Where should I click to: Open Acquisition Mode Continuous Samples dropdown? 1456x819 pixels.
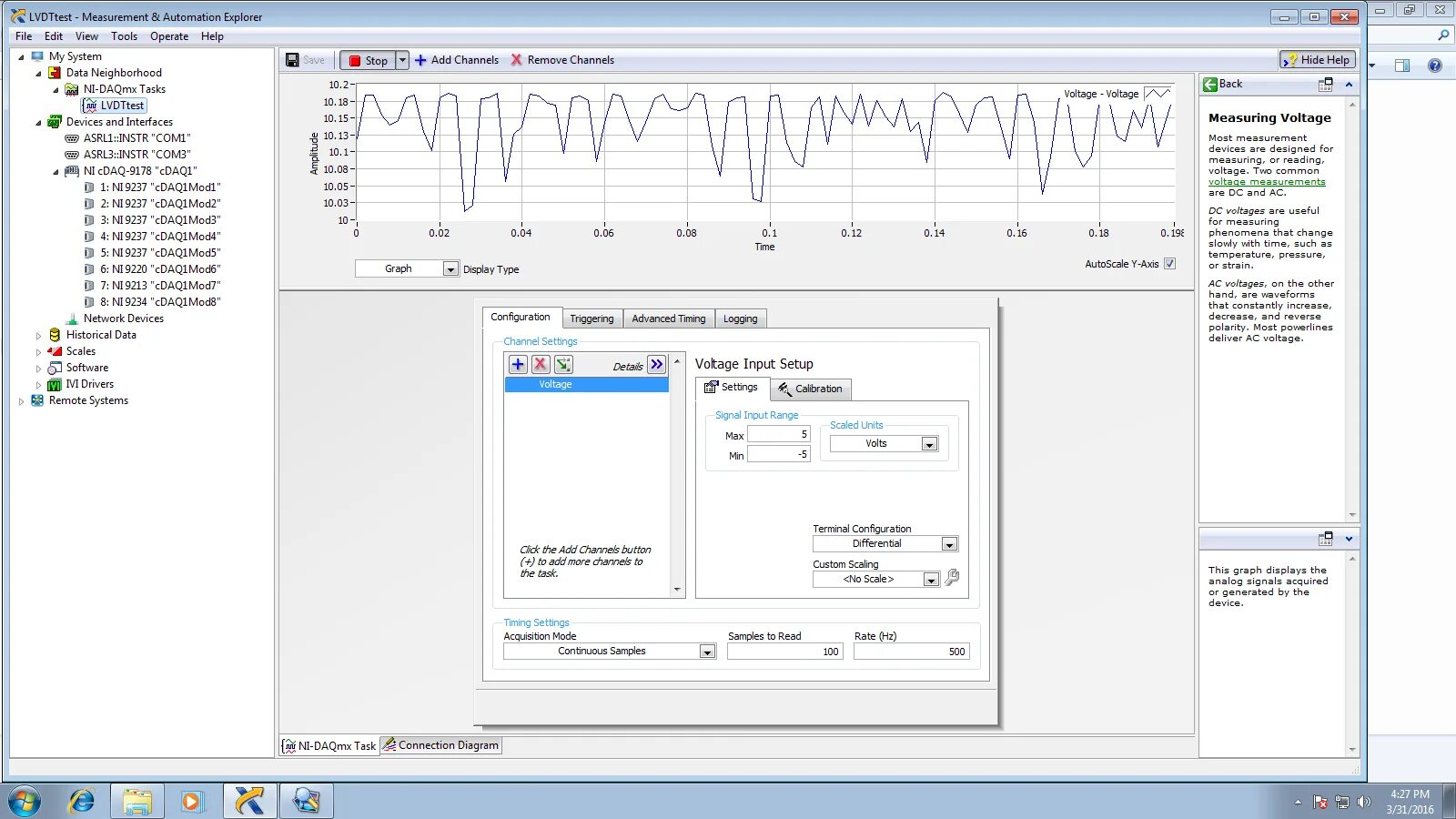pyautogui.click(x=707, y=652)
